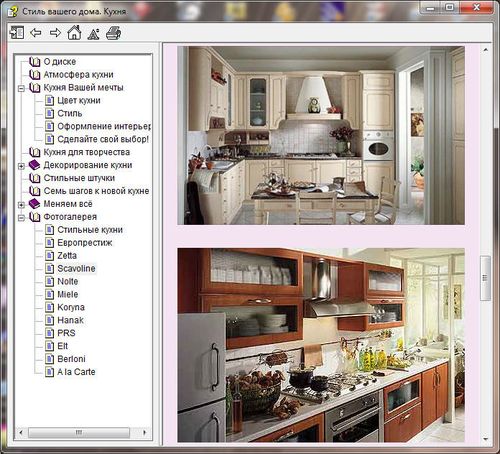Click the page icon beside Цвет кухни
The height and width of the screenshot is (454, 500).
pyautogui.click(x=49, y=100)
